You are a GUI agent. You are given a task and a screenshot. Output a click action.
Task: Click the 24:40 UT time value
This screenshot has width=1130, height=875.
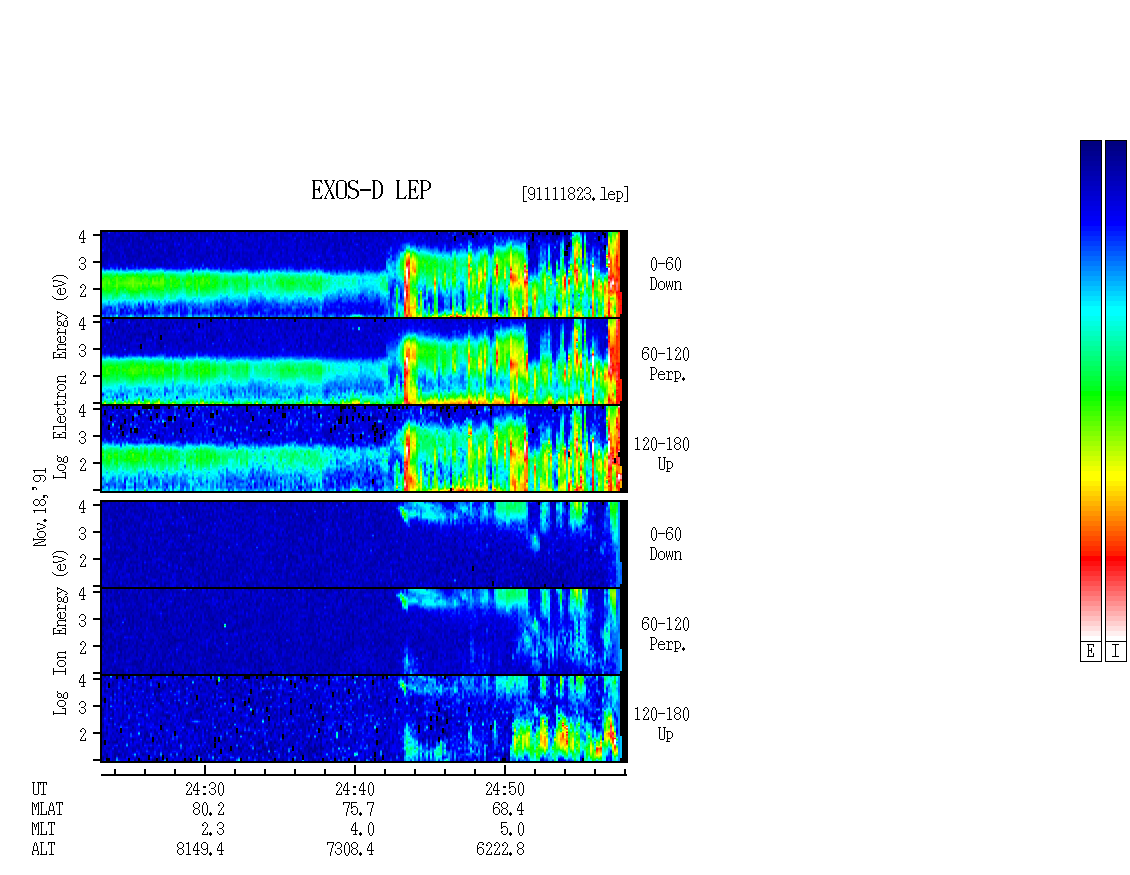click(x=355, y=789)
